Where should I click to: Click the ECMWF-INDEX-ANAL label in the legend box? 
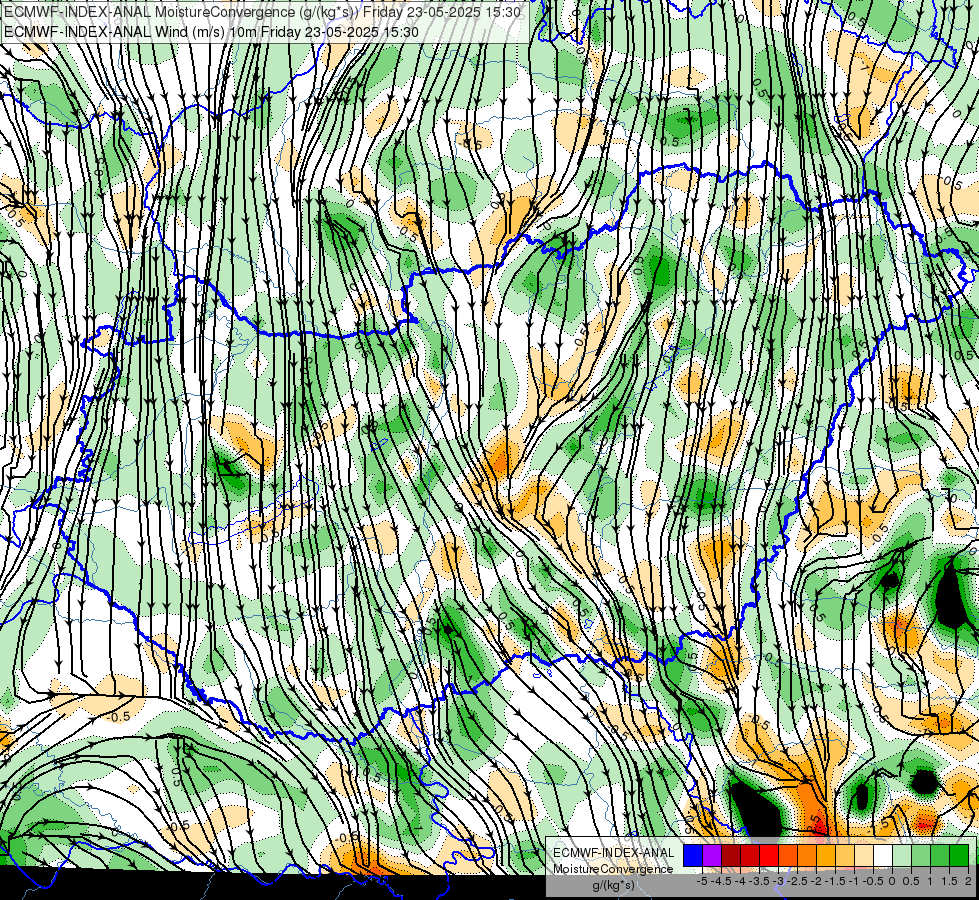pos(614,853)
